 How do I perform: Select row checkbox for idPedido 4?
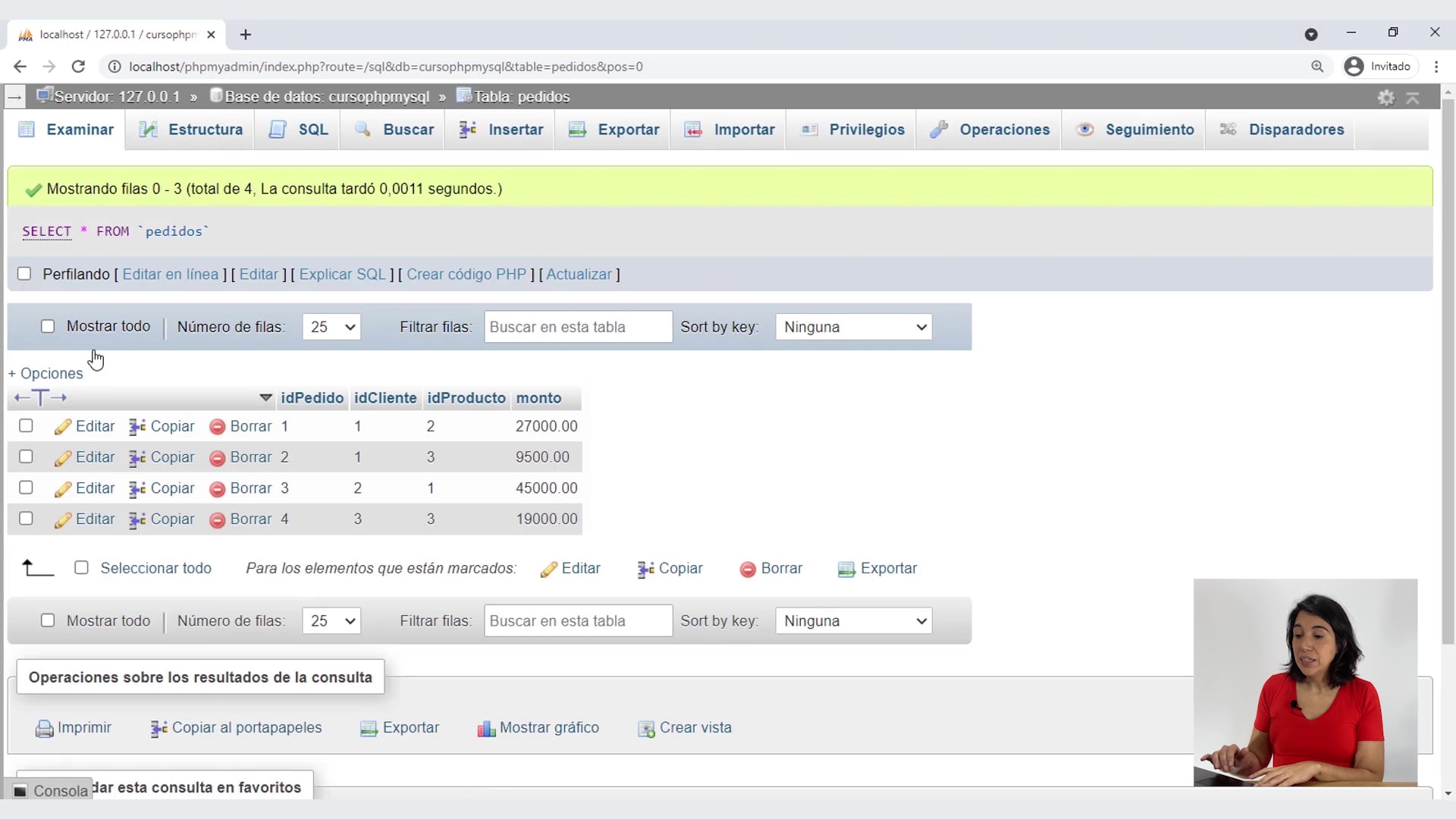click(26, 519)
